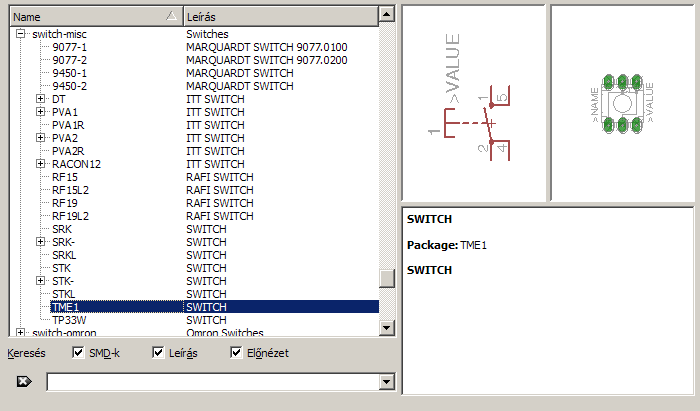Select the highlighted TME1 device
The width and height of the screenshot is (700, 411).
[65, 307]
